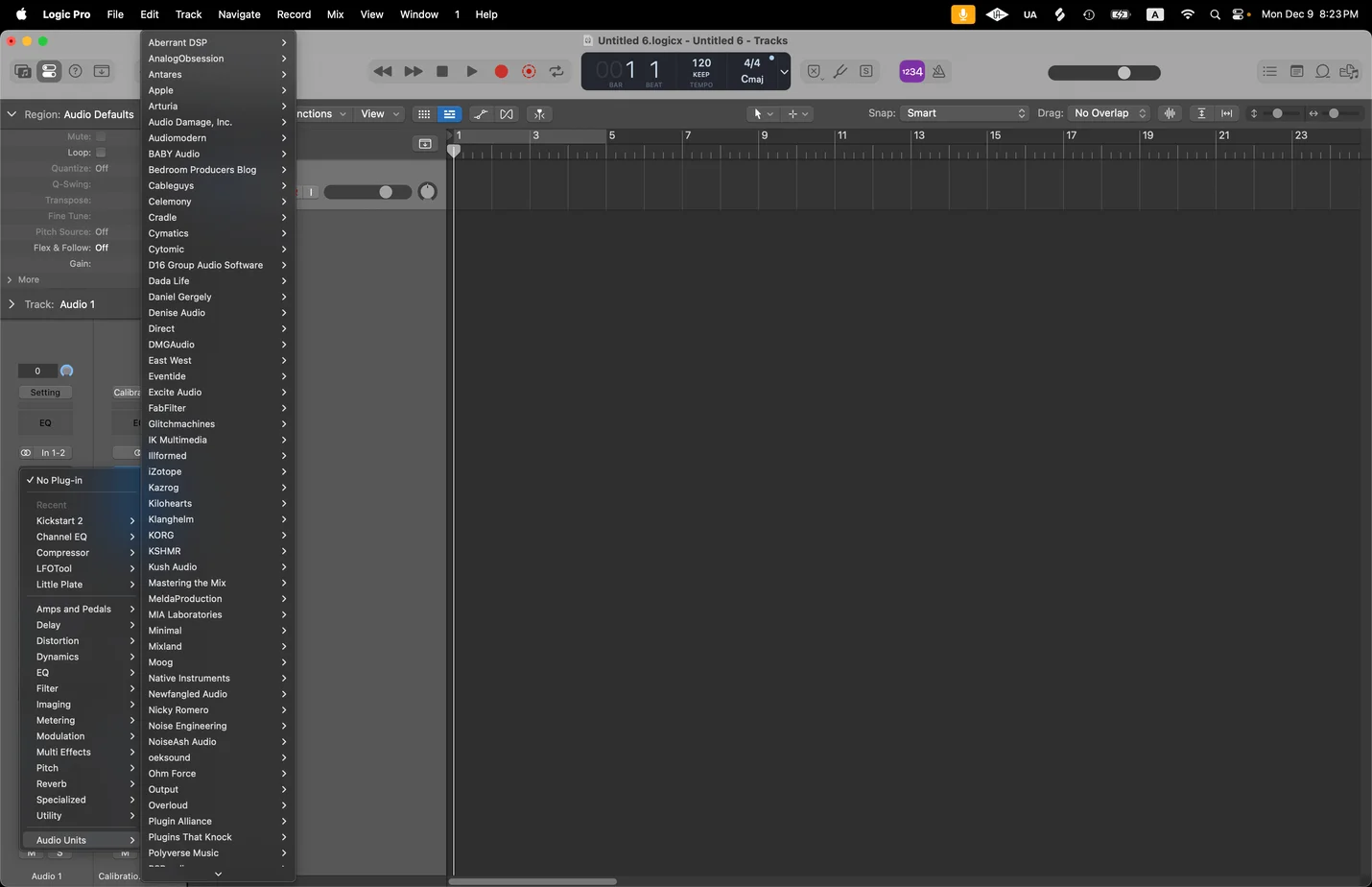Open the Audio Units submenu
Screen dimensions: 1372x887
pyautogui.click(x=82, y=840)
